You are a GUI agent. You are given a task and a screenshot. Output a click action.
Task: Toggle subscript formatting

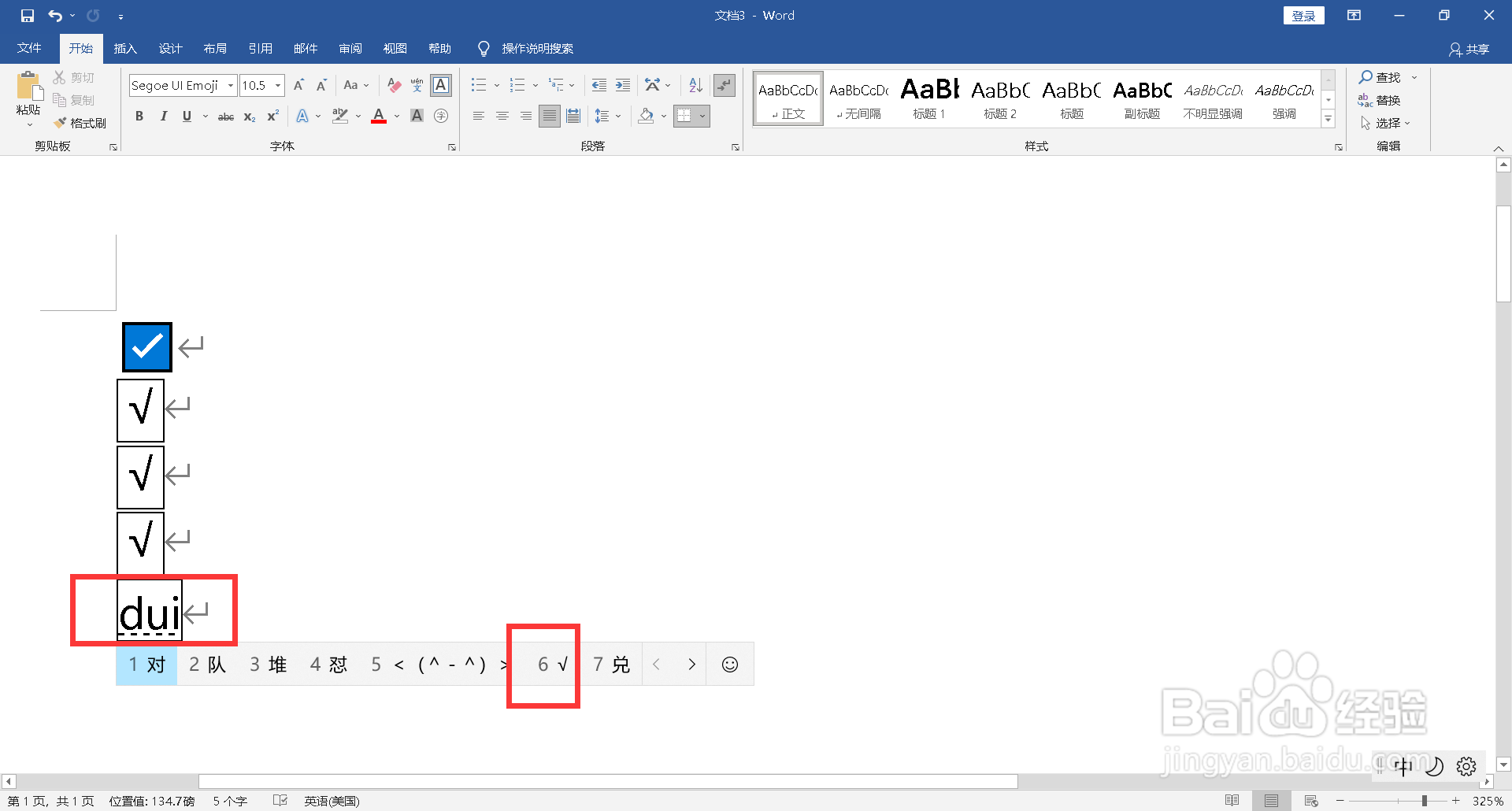click(250, 116)
